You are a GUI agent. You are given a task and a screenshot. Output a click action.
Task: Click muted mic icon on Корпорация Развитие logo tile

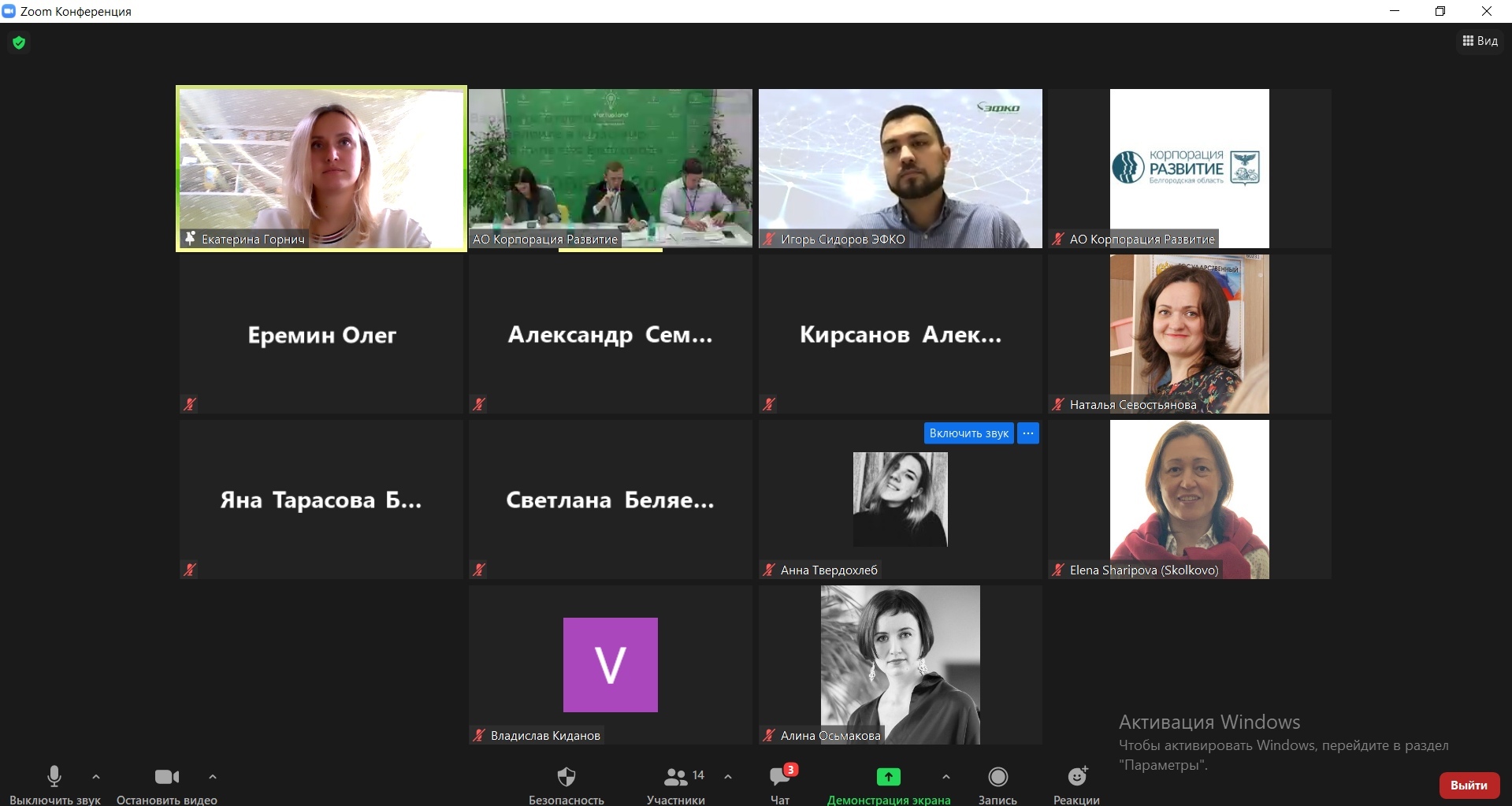pyautogui.click(x=1058, y=239)
